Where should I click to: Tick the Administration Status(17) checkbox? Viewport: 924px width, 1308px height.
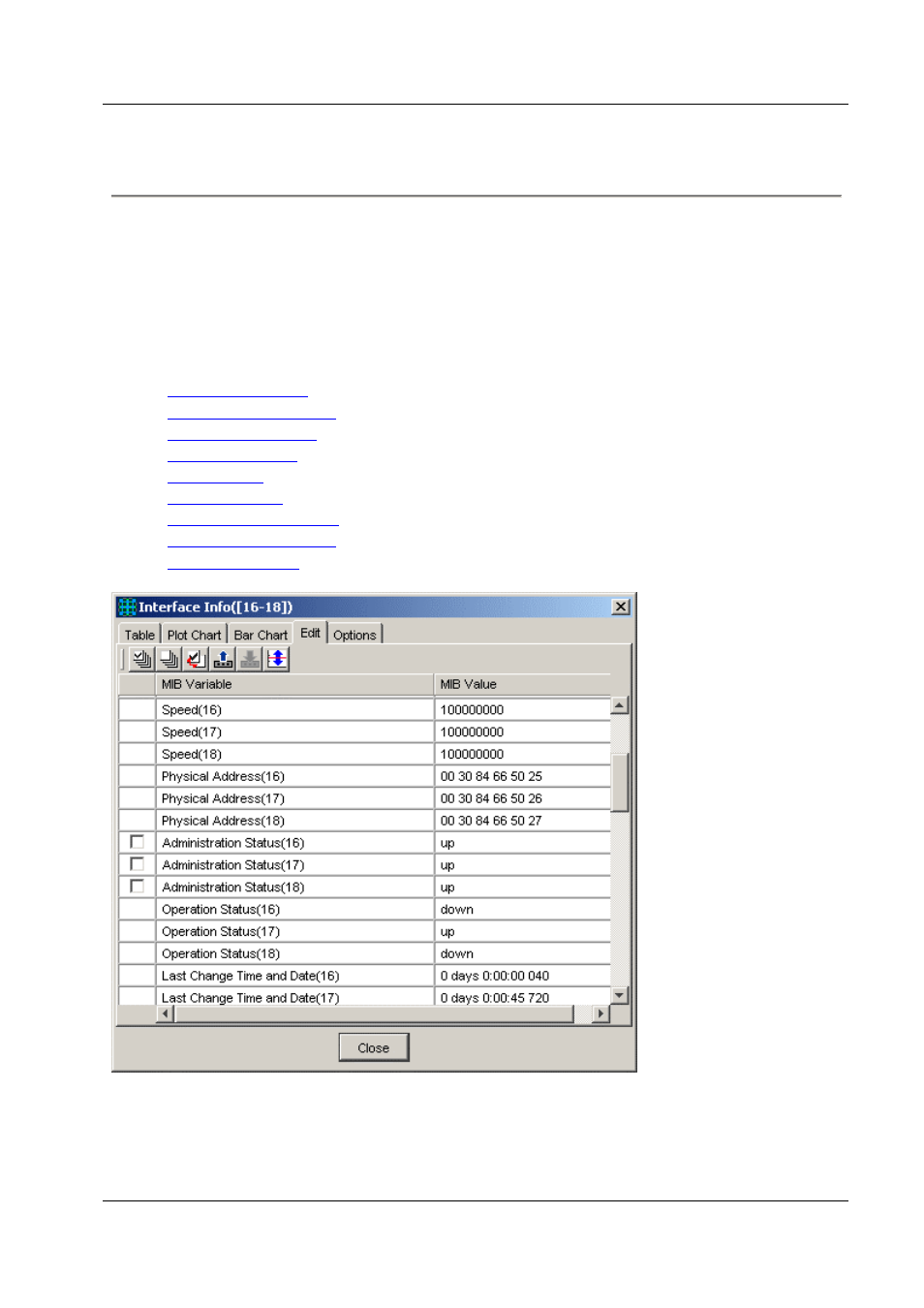coord(137,864)
